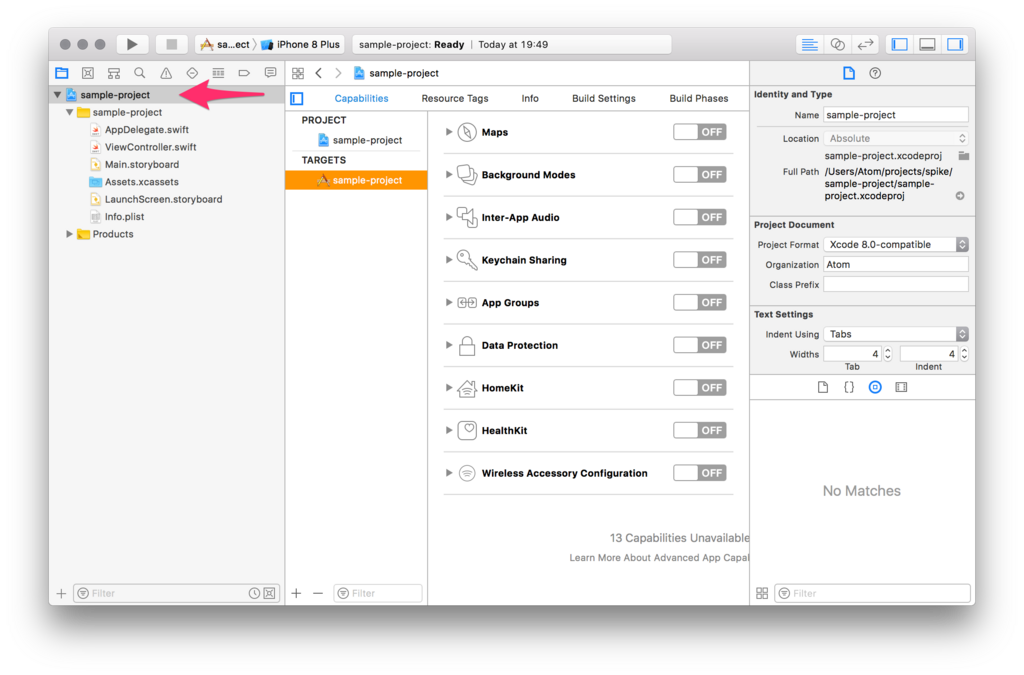Toggle the Maps capability switch
Viewport: 1024px width, 675px height.
pos(699,132)
